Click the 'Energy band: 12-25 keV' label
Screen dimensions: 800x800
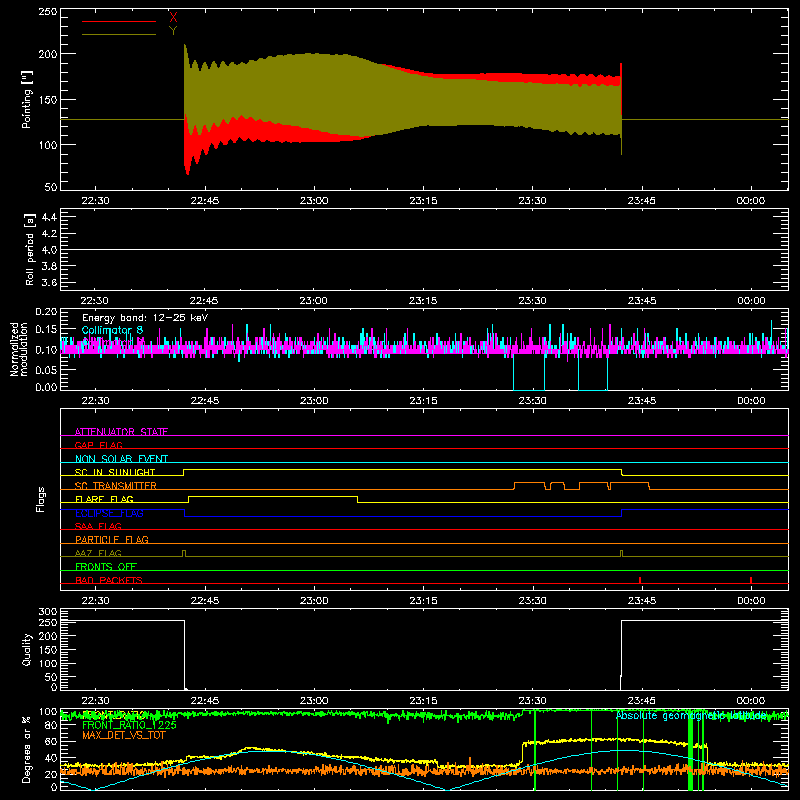(145, 318)
